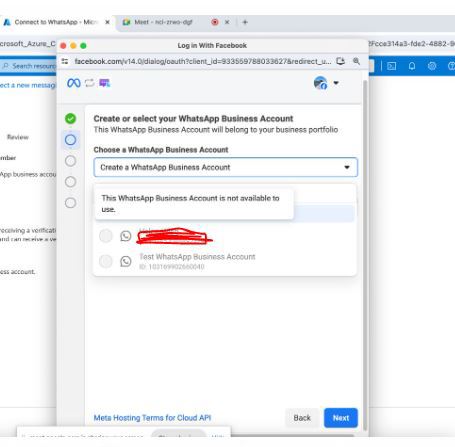Image resolution: width=455 pixels, height=447 pixels.
Task: Click the Azure Search resources box
Action: [28, 66]
